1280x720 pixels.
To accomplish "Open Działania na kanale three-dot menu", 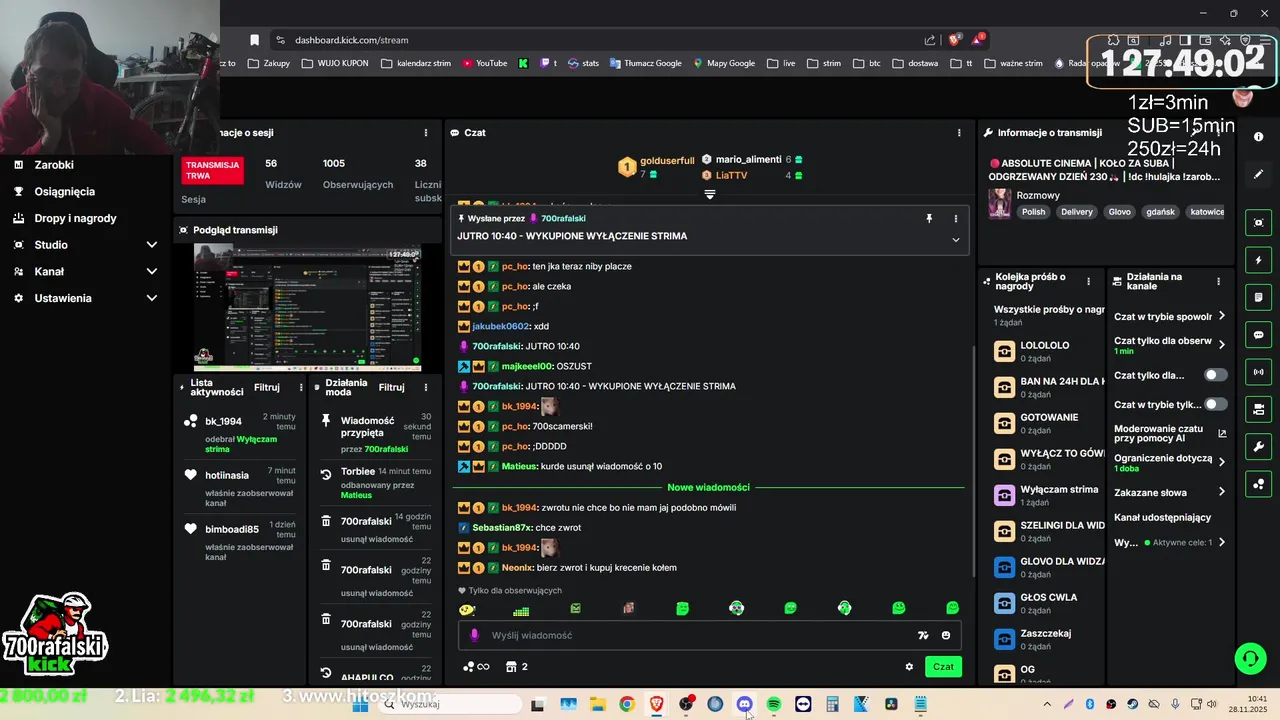I will 1218,281.
